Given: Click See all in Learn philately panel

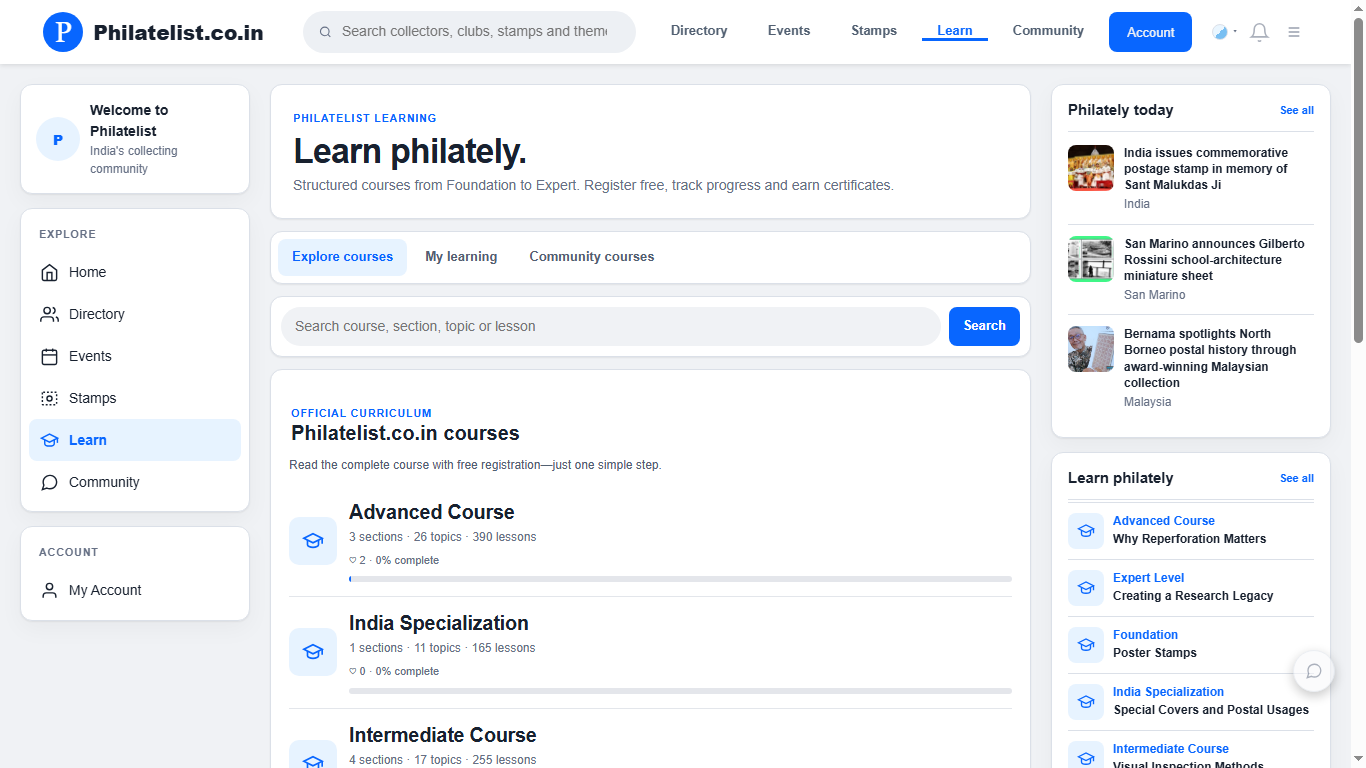Looking at the screenshot, I should [1297, 478].
